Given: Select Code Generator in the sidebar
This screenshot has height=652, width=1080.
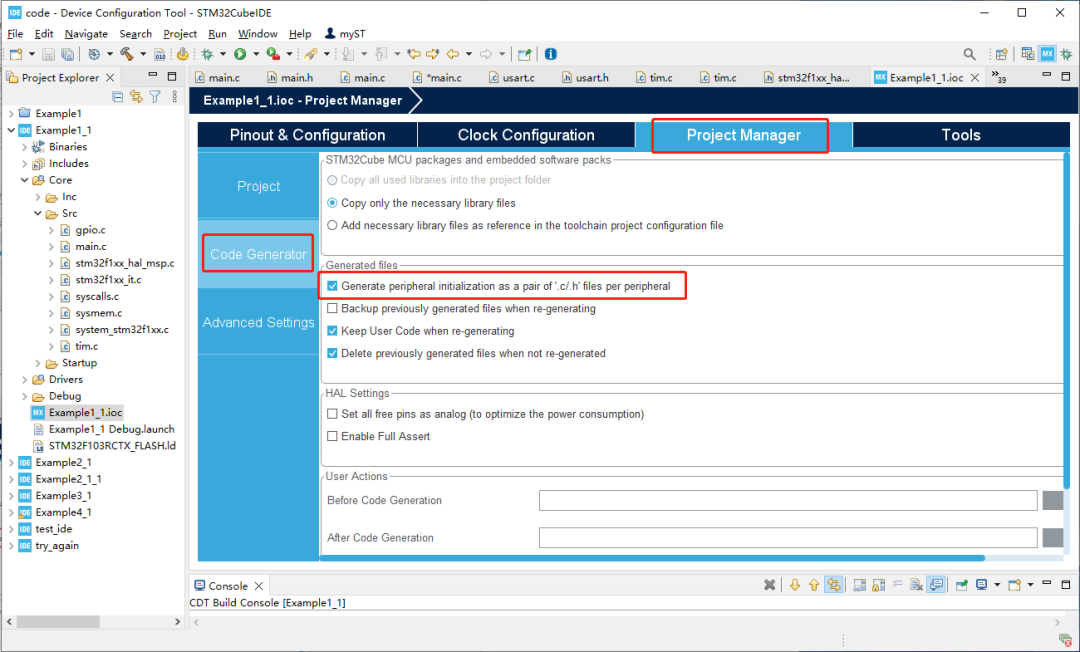Looking at the screenshot, I should pyautogui.click(x=258, y=254).
